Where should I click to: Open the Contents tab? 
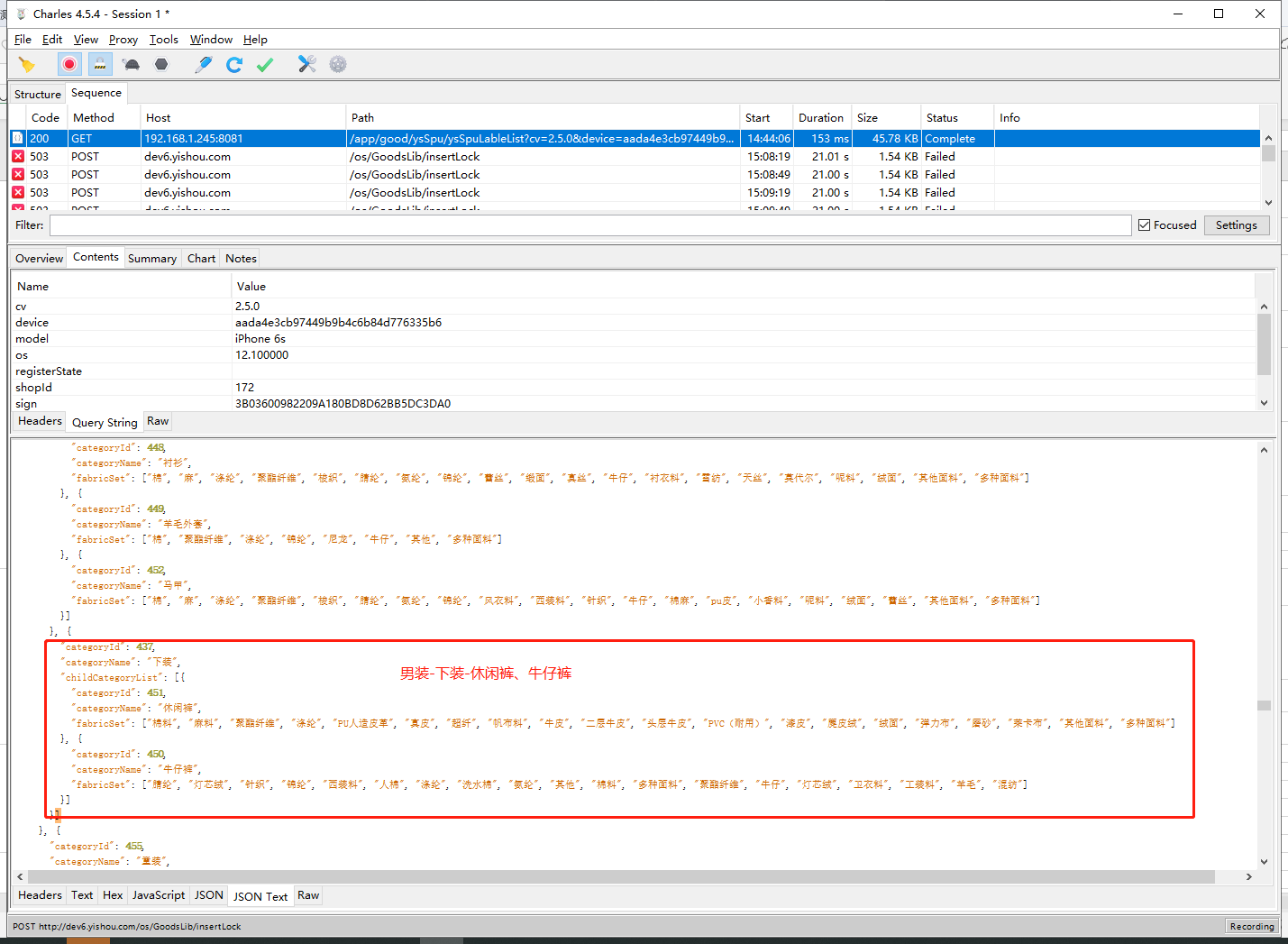(x=96, y=257)
